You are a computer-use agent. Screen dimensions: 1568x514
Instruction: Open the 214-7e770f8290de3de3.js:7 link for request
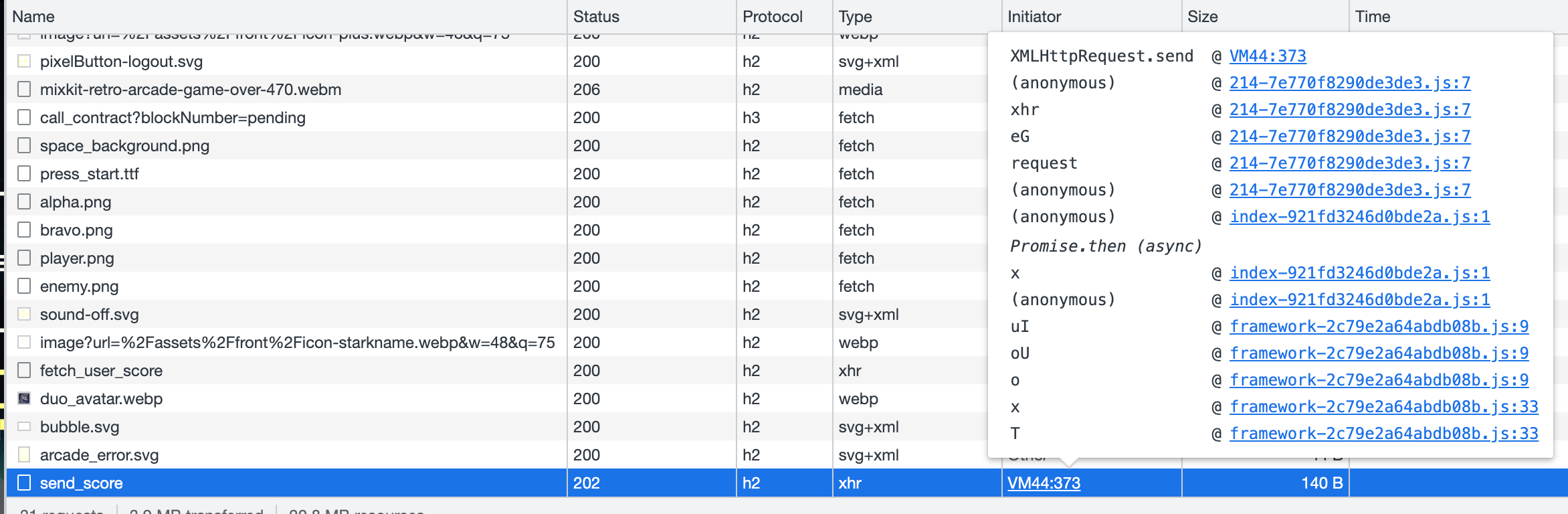coord(1350,163)
